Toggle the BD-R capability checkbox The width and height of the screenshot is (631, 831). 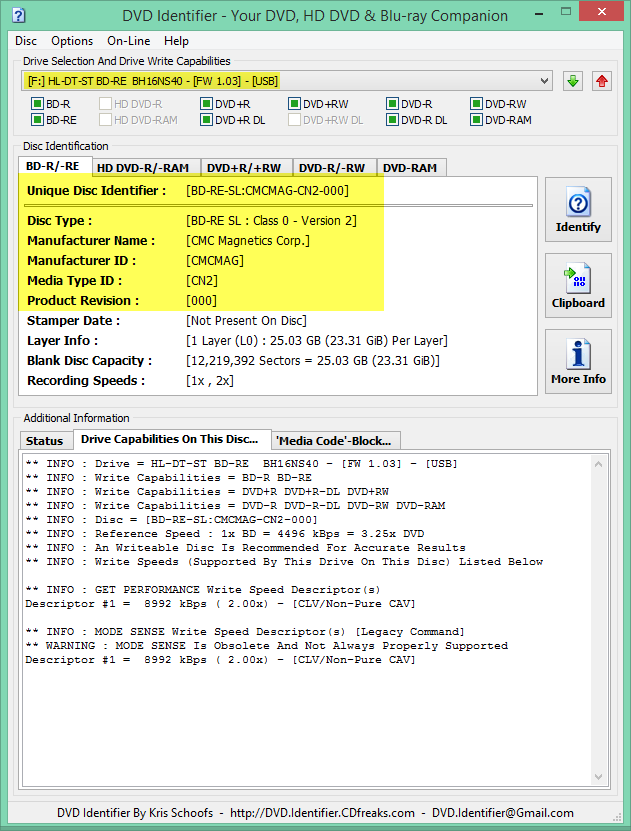[x=37, y=104]
